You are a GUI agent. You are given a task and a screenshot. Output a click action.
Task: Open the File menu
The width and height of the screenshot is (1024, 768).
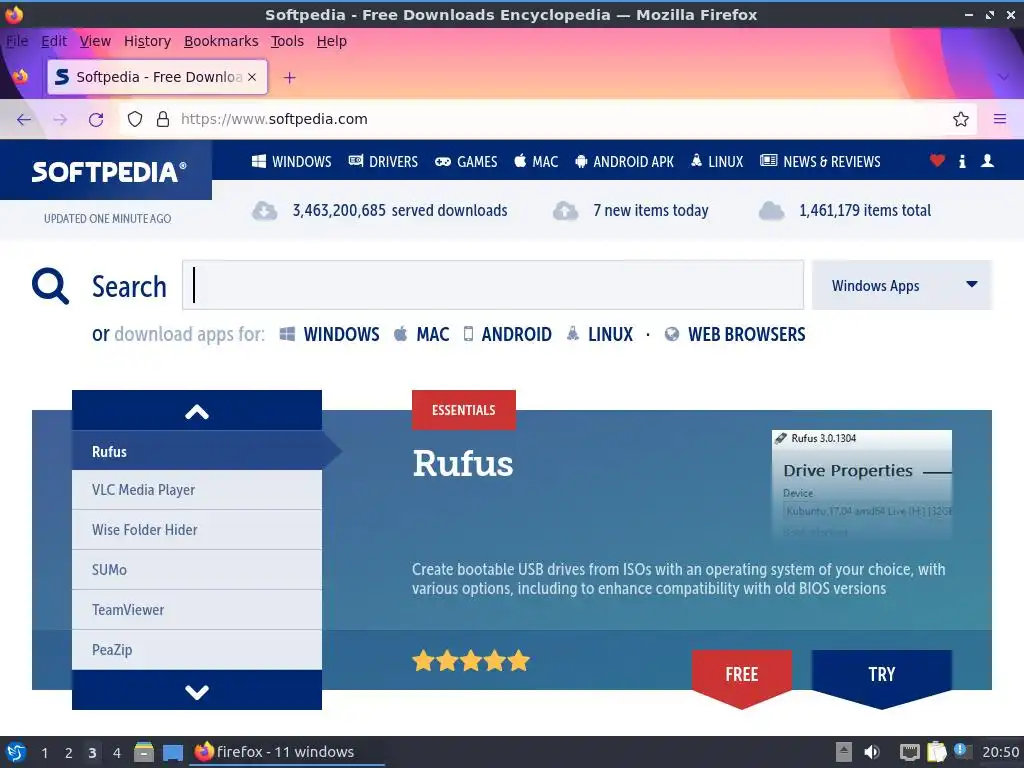click(x=17, y=41)
